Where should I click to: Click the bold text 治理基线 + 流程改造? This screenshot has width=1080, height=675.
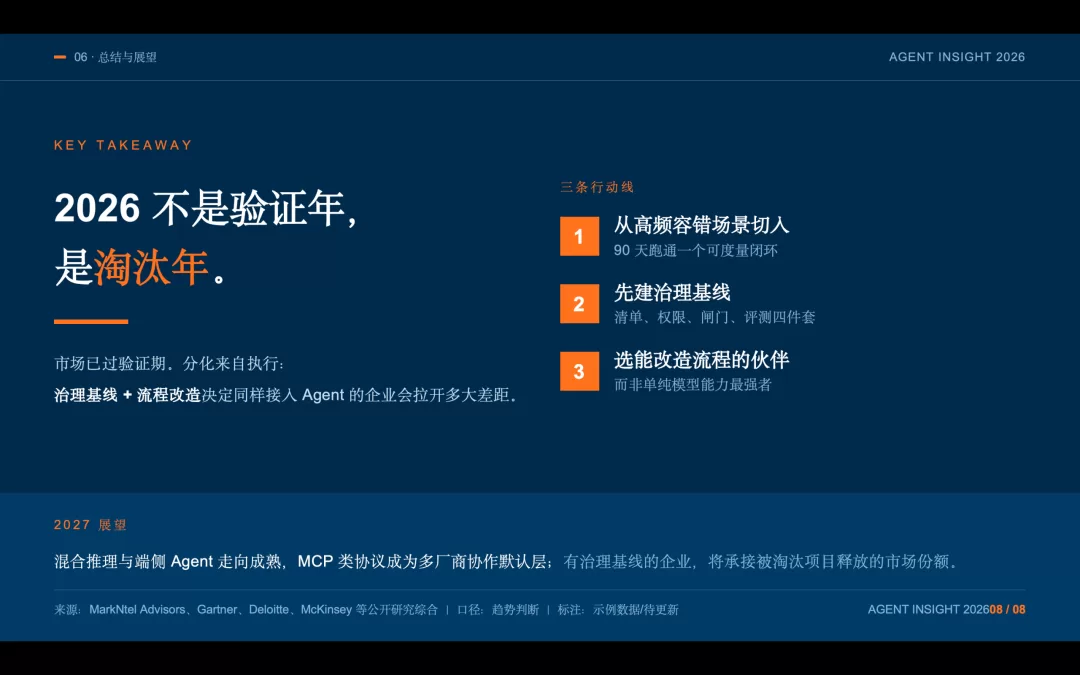point(127,395)
